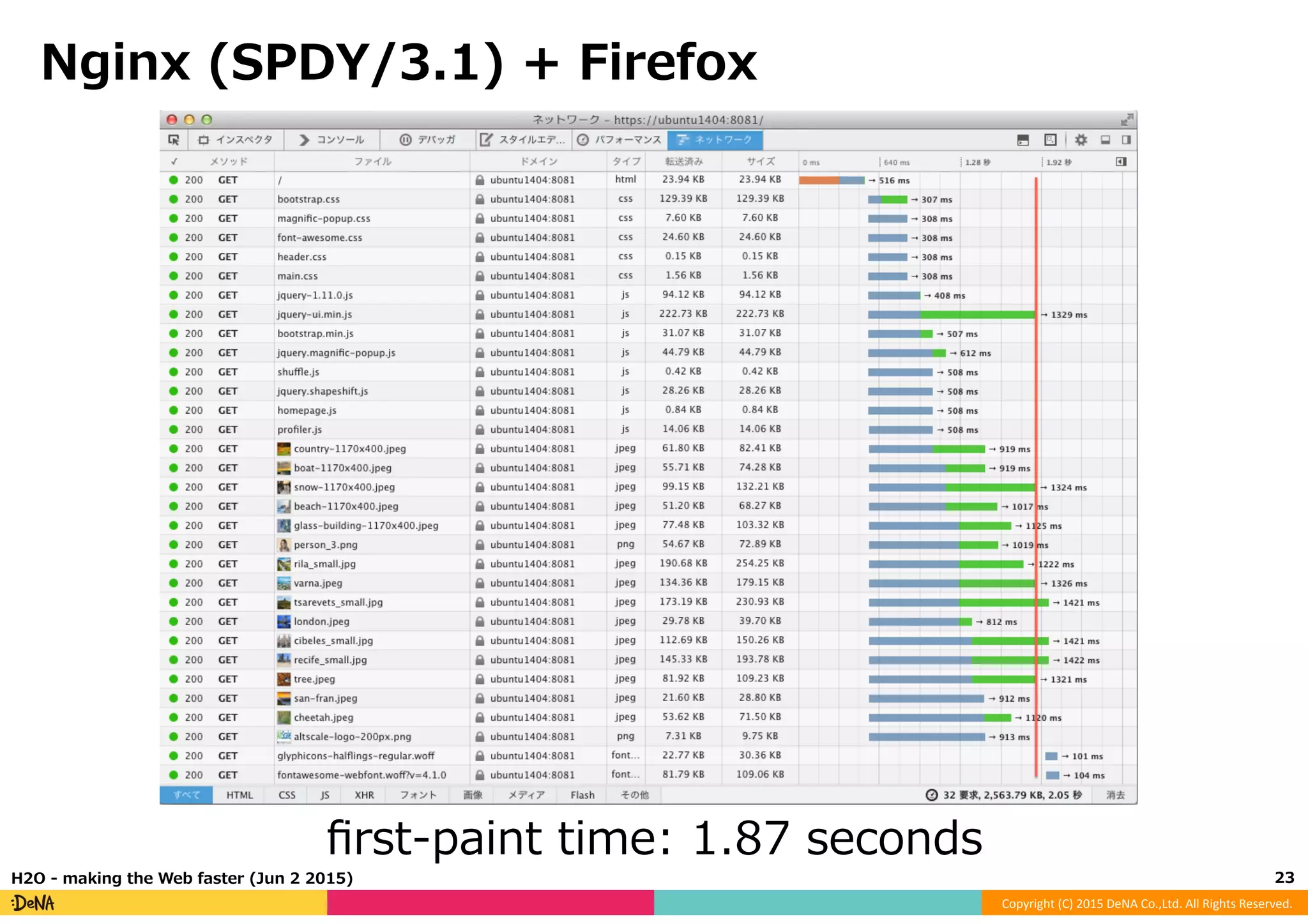Click the green status dot for profiler.js
The width and height of the screenshot is (1308, 924).
[x=173, y=430]
